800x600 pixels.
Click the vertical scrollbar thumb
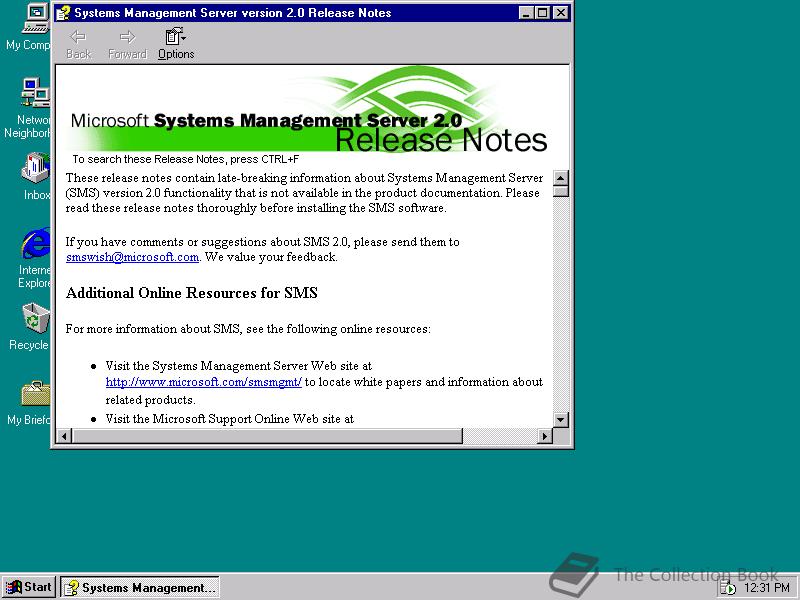click(x=561, y=191)
